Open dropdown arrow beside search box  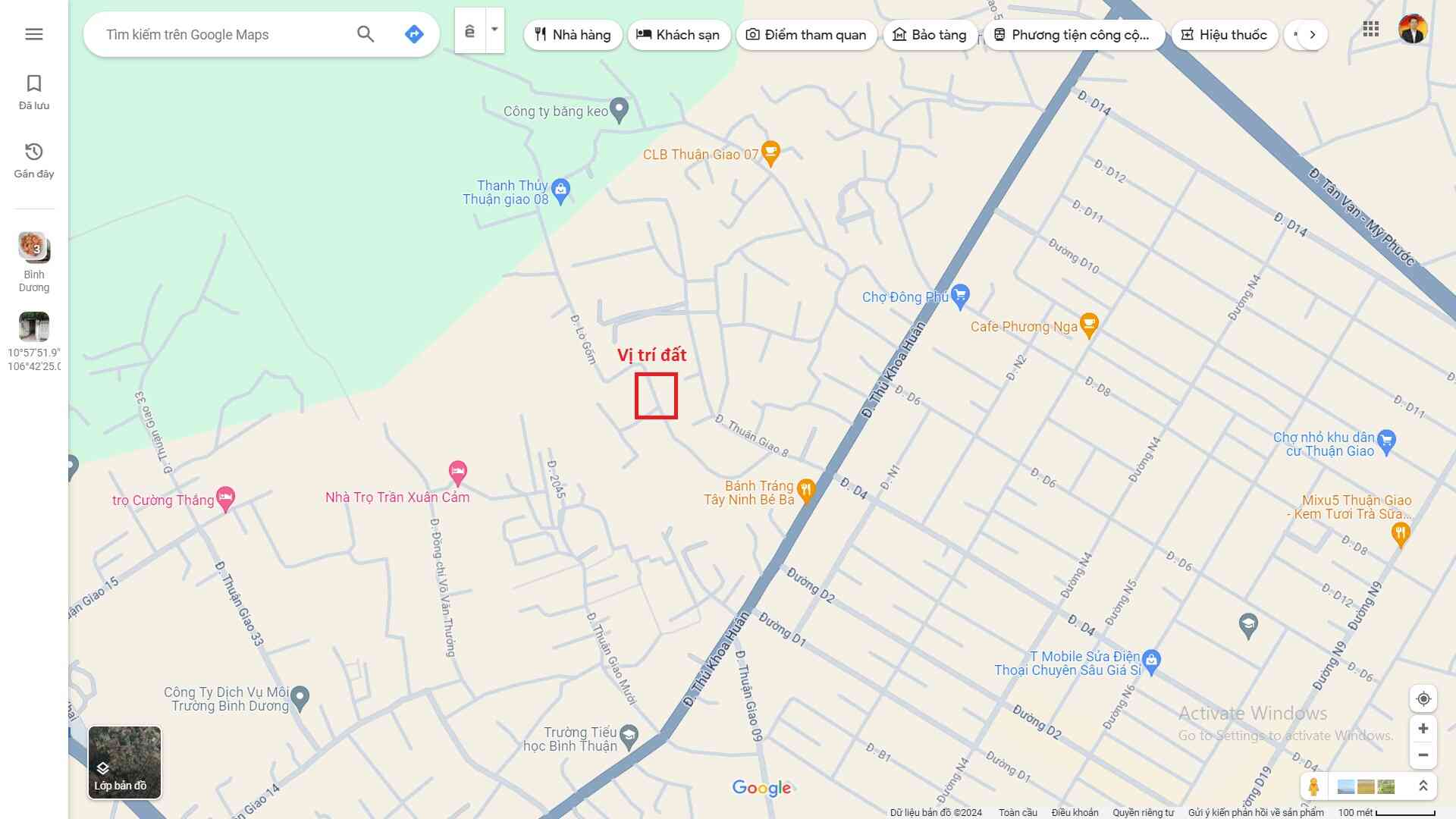(x=494, y=30)
